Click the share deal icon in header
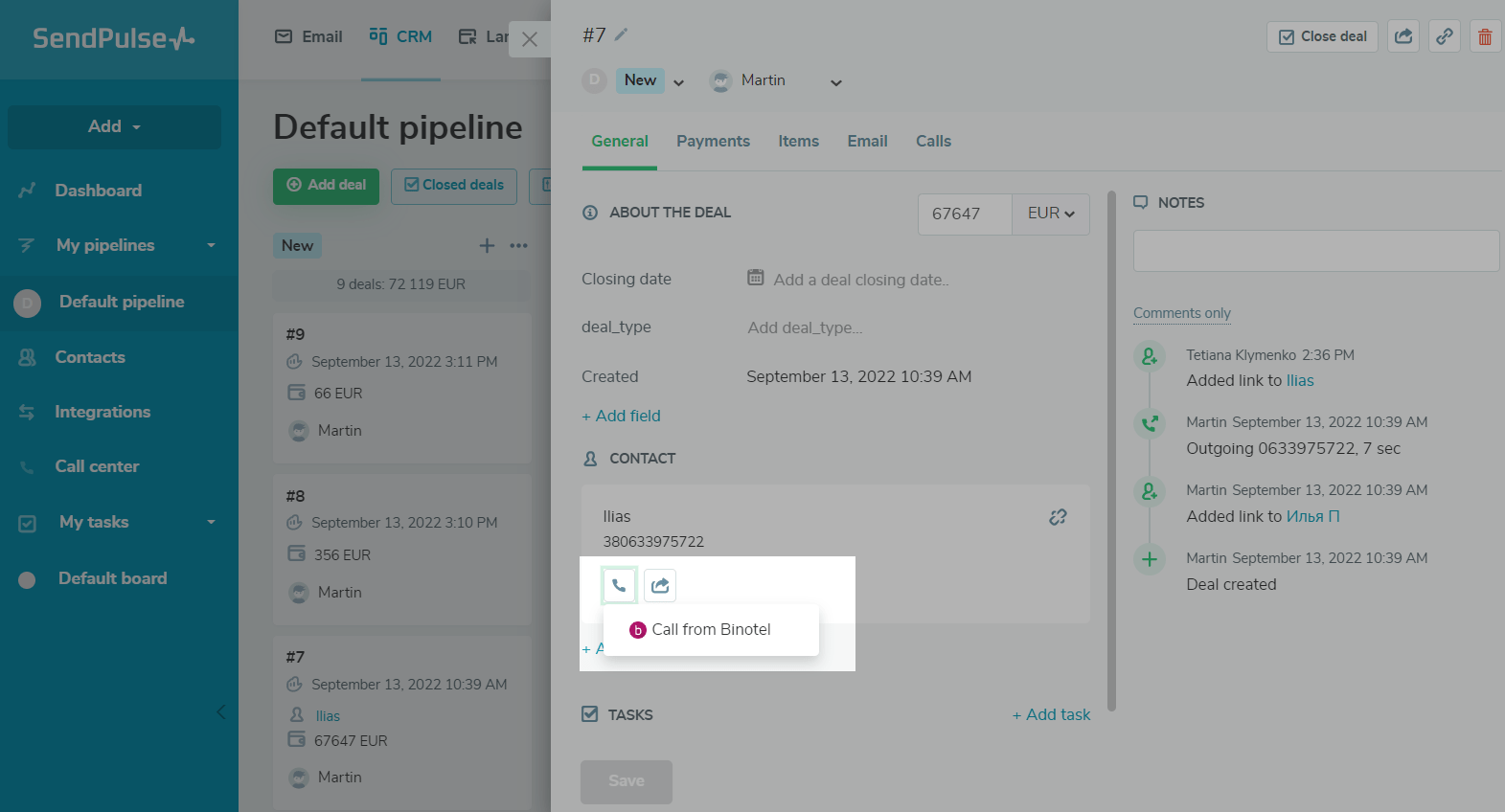 pyautogui.click(x=1403, y=36)
